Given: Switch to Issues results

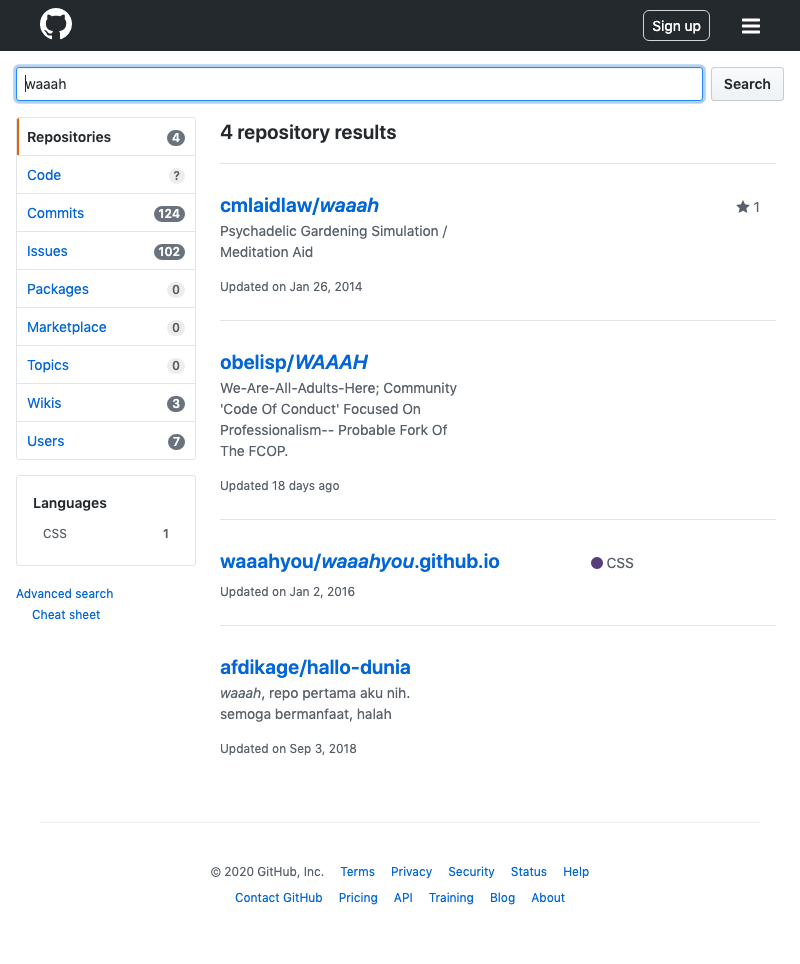Looking at the screenshot, I should pyautogui.click(x=106, y=251).
